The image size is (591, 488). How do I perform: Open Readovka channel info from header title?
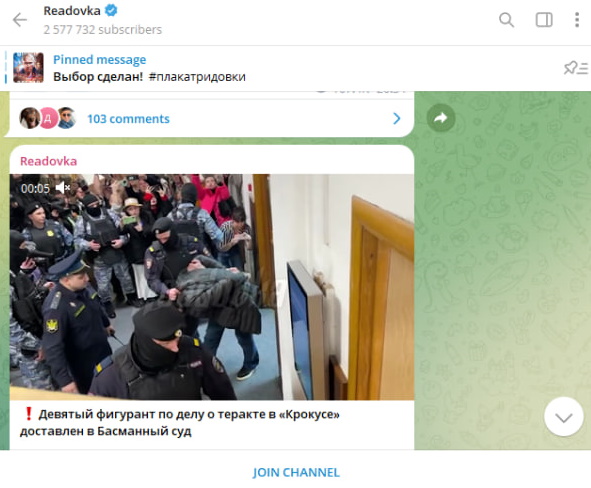72,11
